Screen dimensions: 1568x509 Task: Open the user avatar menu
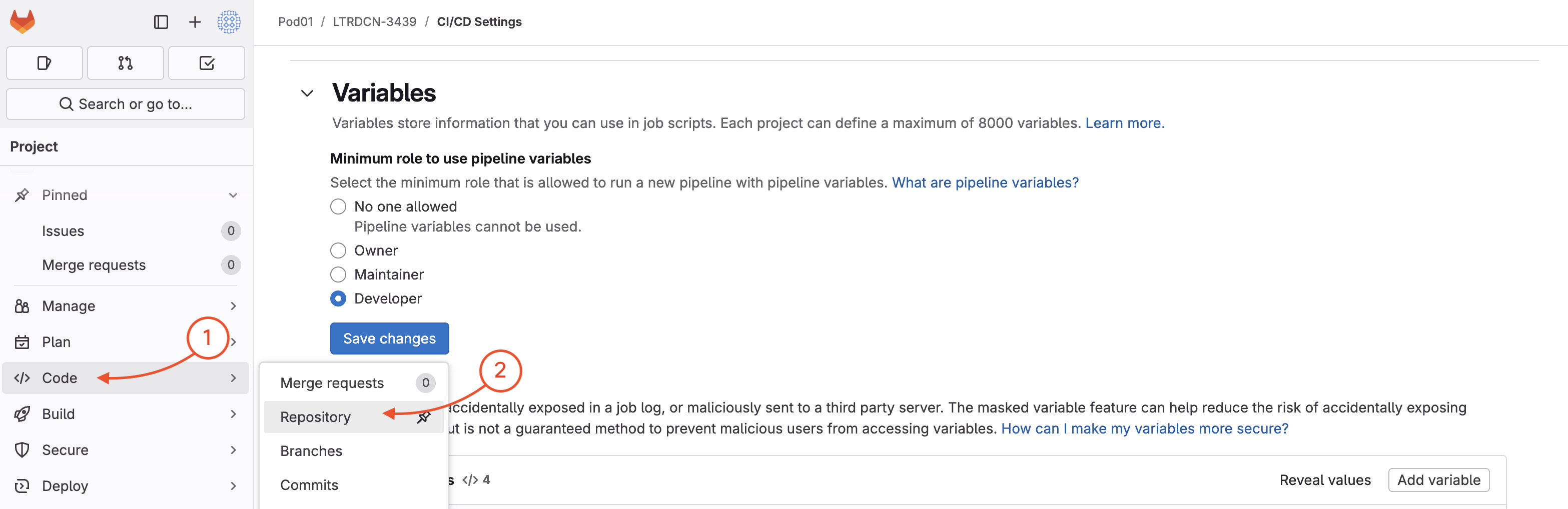point(229,22)
